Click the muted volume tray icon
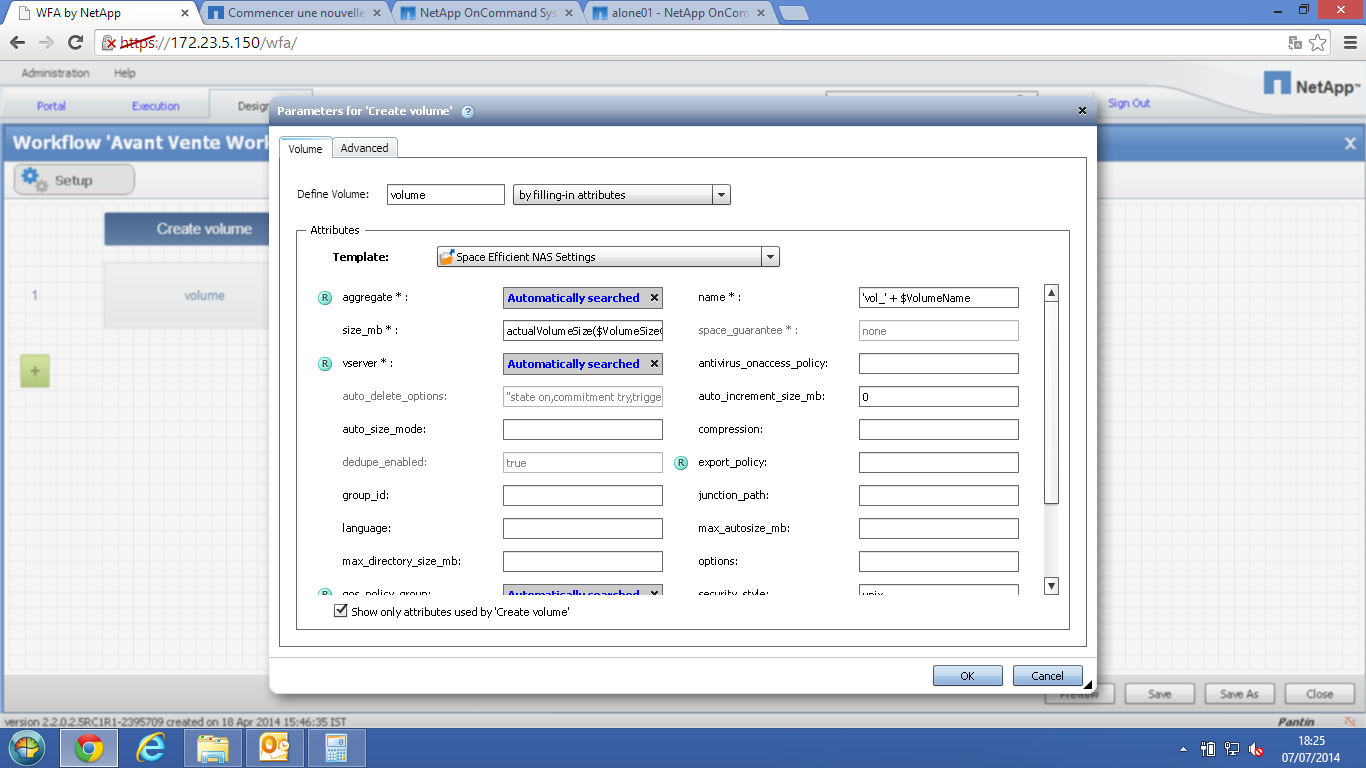1366x768 pixels. (x=1256, y=748)
